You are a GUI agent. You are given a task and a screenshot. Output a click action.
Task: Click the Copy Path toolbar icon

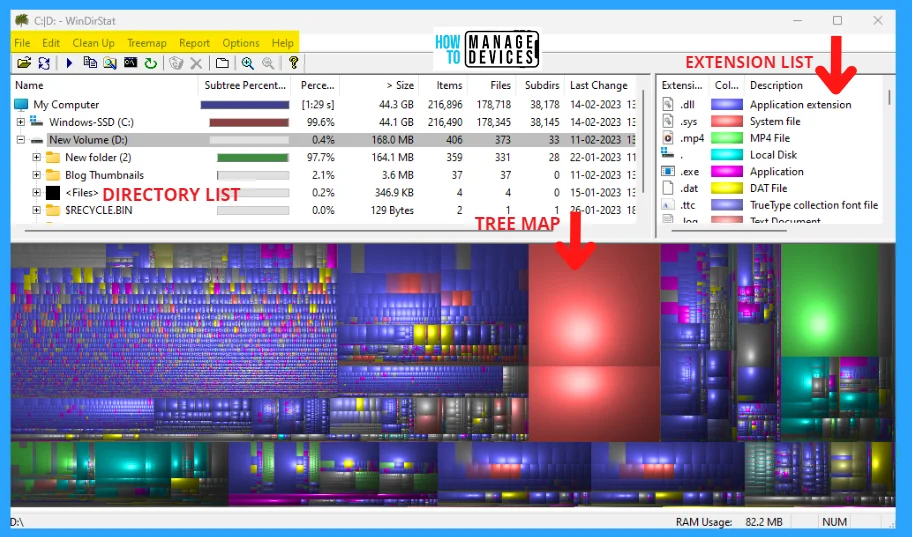pos(90,63)
